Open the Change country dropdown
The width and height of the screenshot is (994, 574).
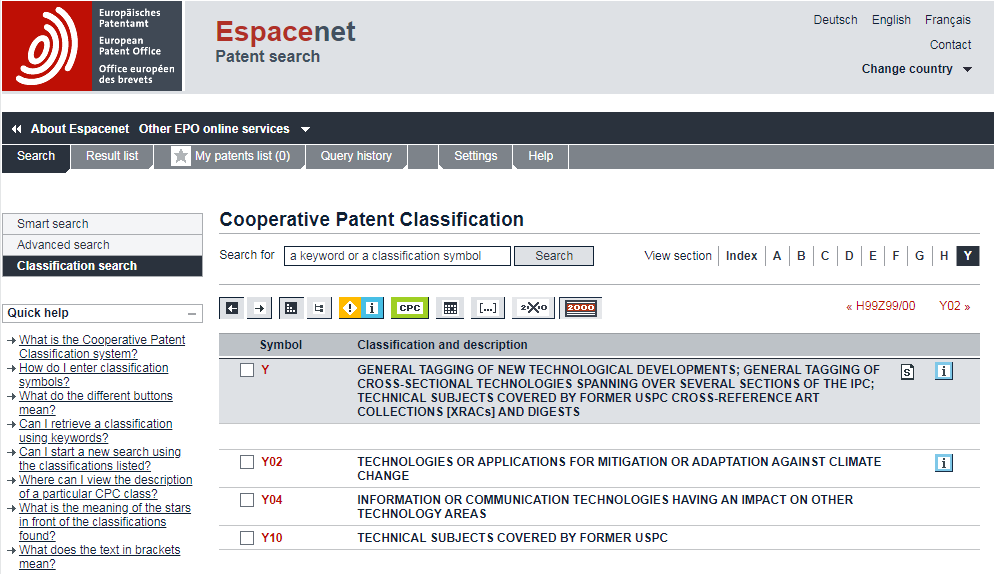[x=917, y=69]
